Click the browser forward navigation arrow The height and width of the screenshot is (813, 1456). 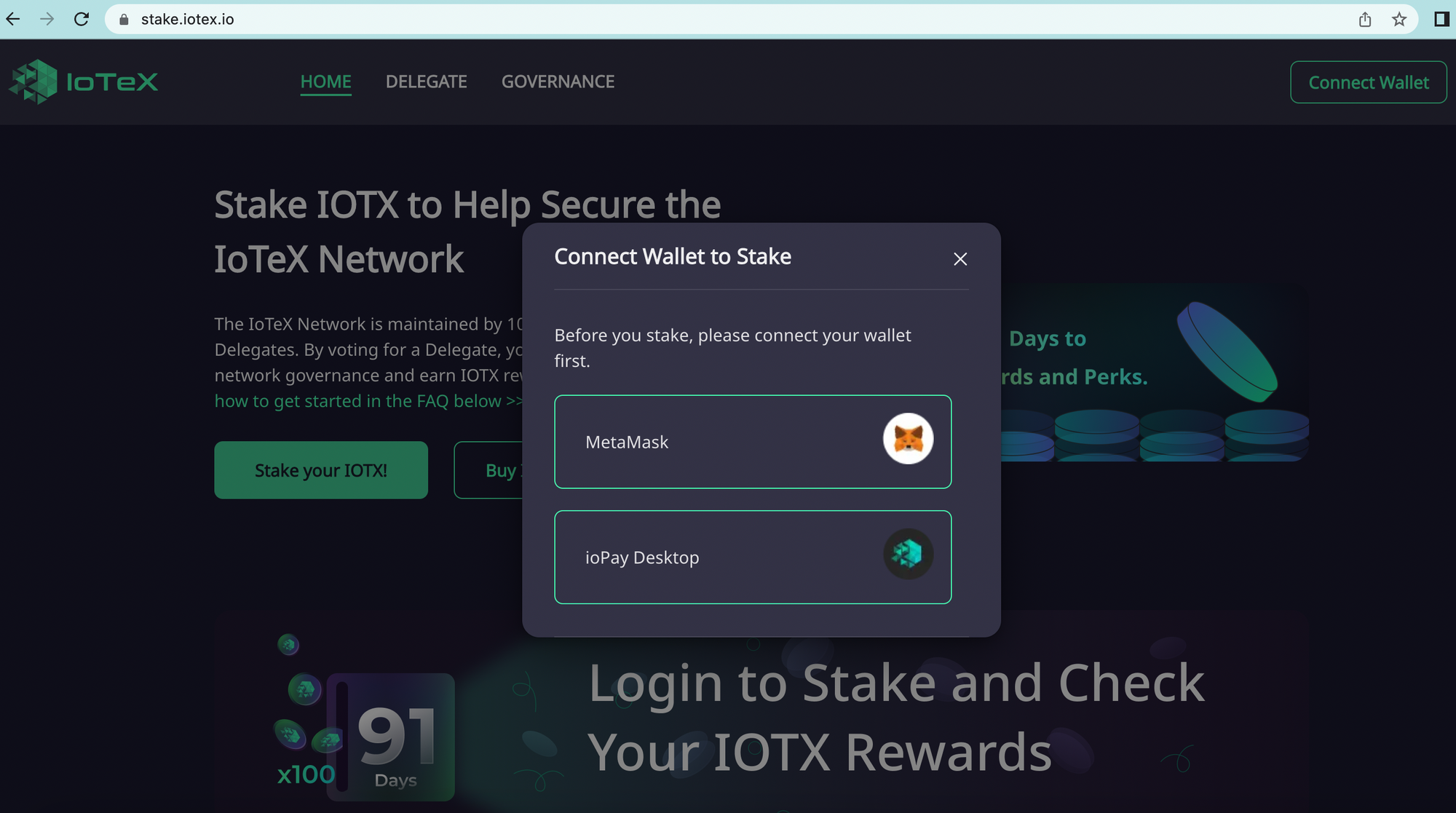[x=46, y=18]
